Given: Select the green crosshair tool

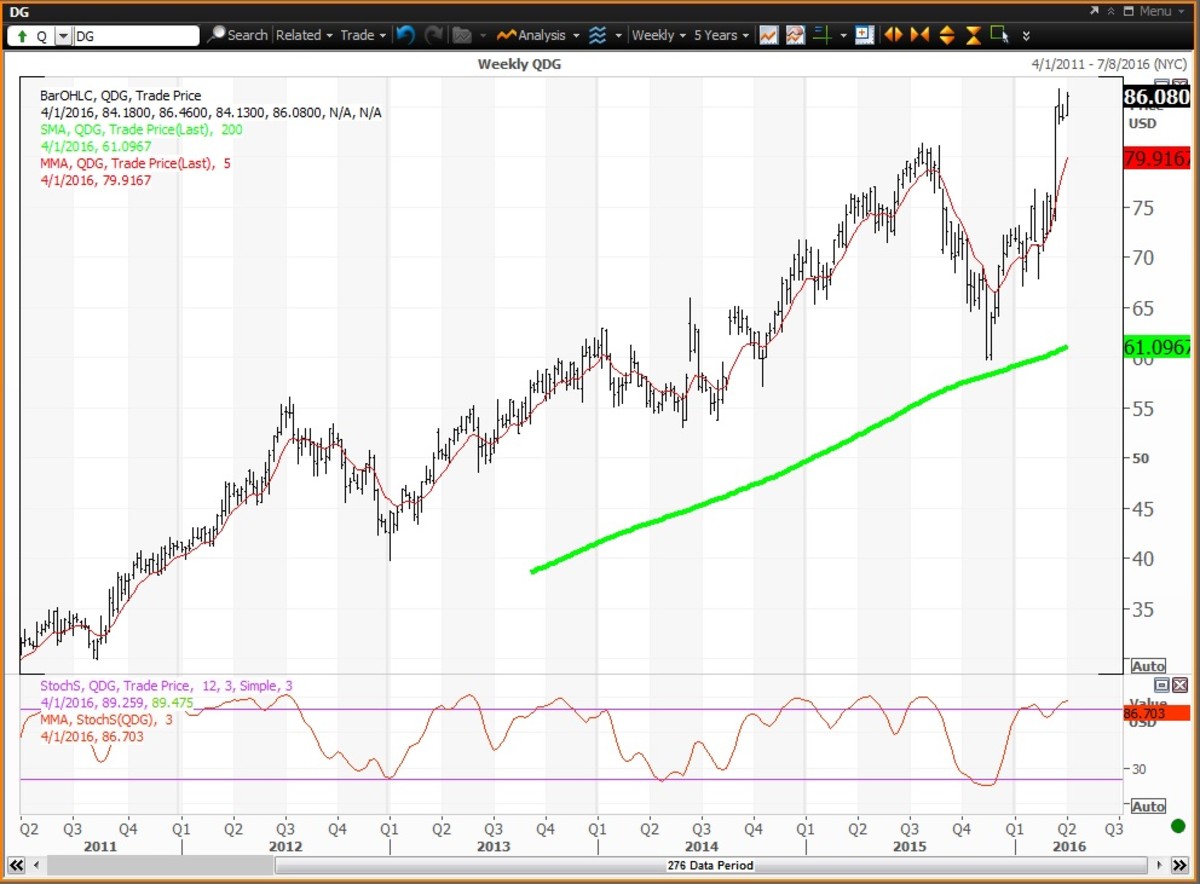Looking at the screenshot, I should point(822,35).
